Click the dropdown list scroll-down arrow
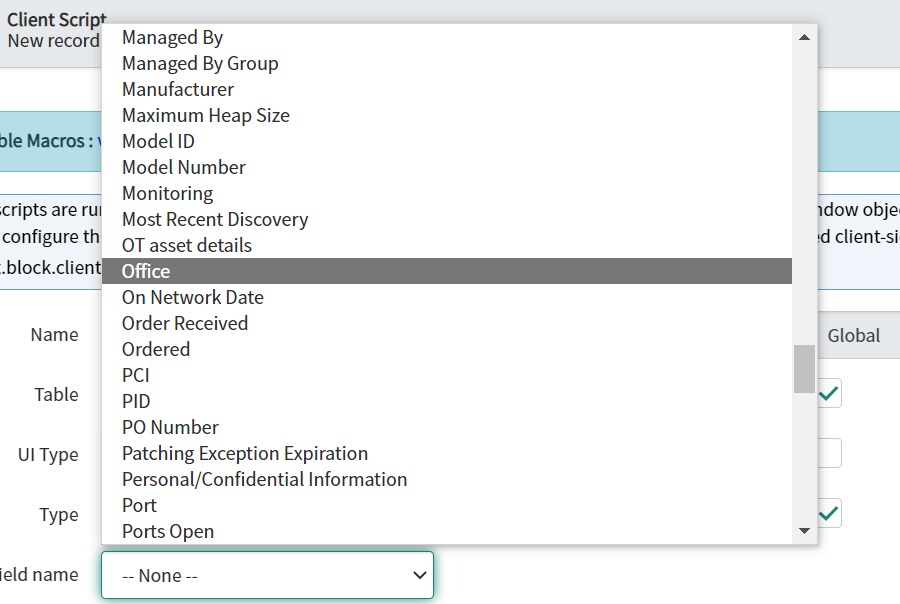 (x=804, y=531)
